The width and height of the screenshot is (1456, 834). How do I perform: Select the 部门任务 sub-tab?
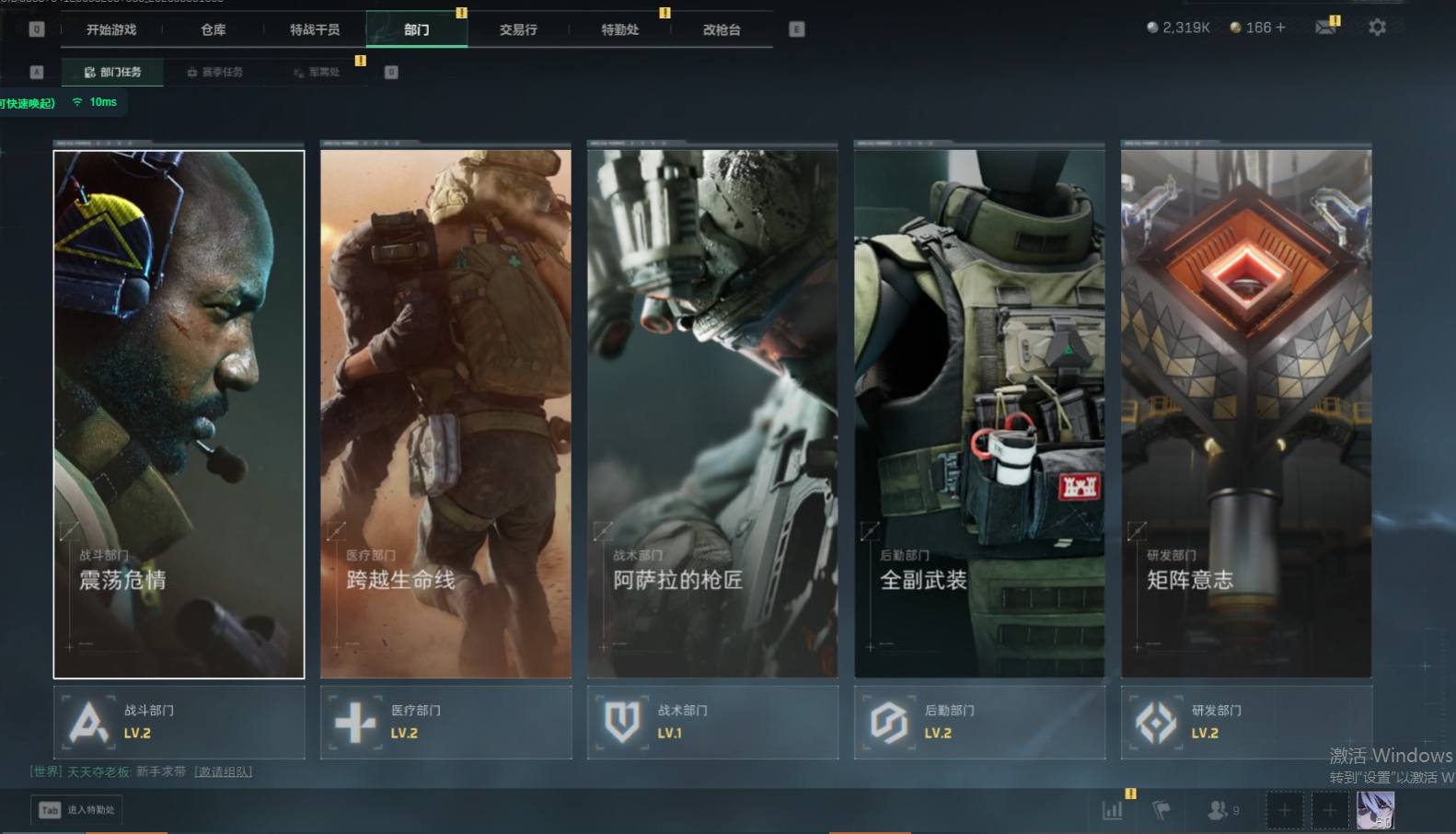tap(112, 72)
